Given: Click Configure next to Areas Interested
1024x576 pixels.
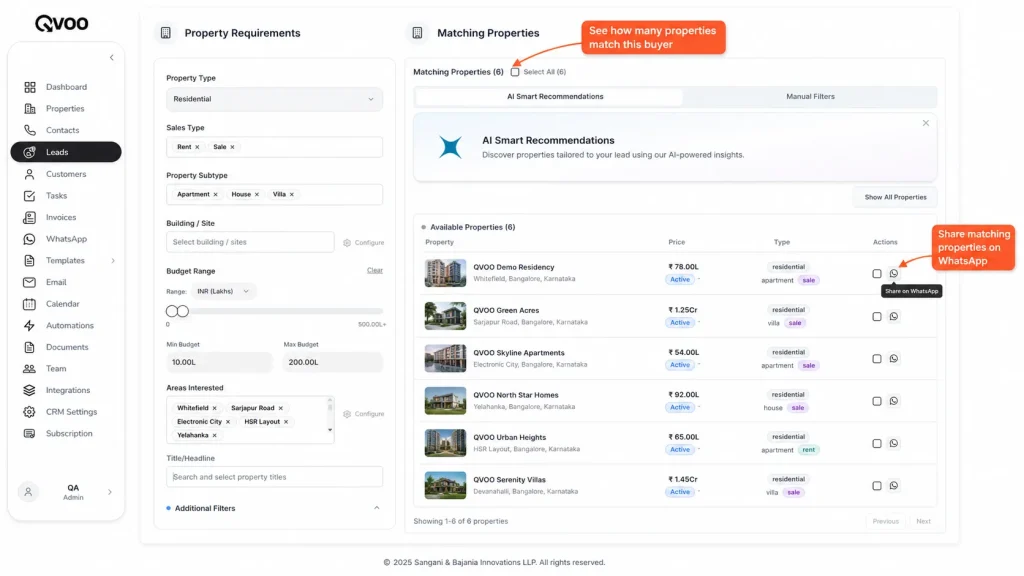Looking at the screenshot, I should pyautogui.click(x=364, y=414).
